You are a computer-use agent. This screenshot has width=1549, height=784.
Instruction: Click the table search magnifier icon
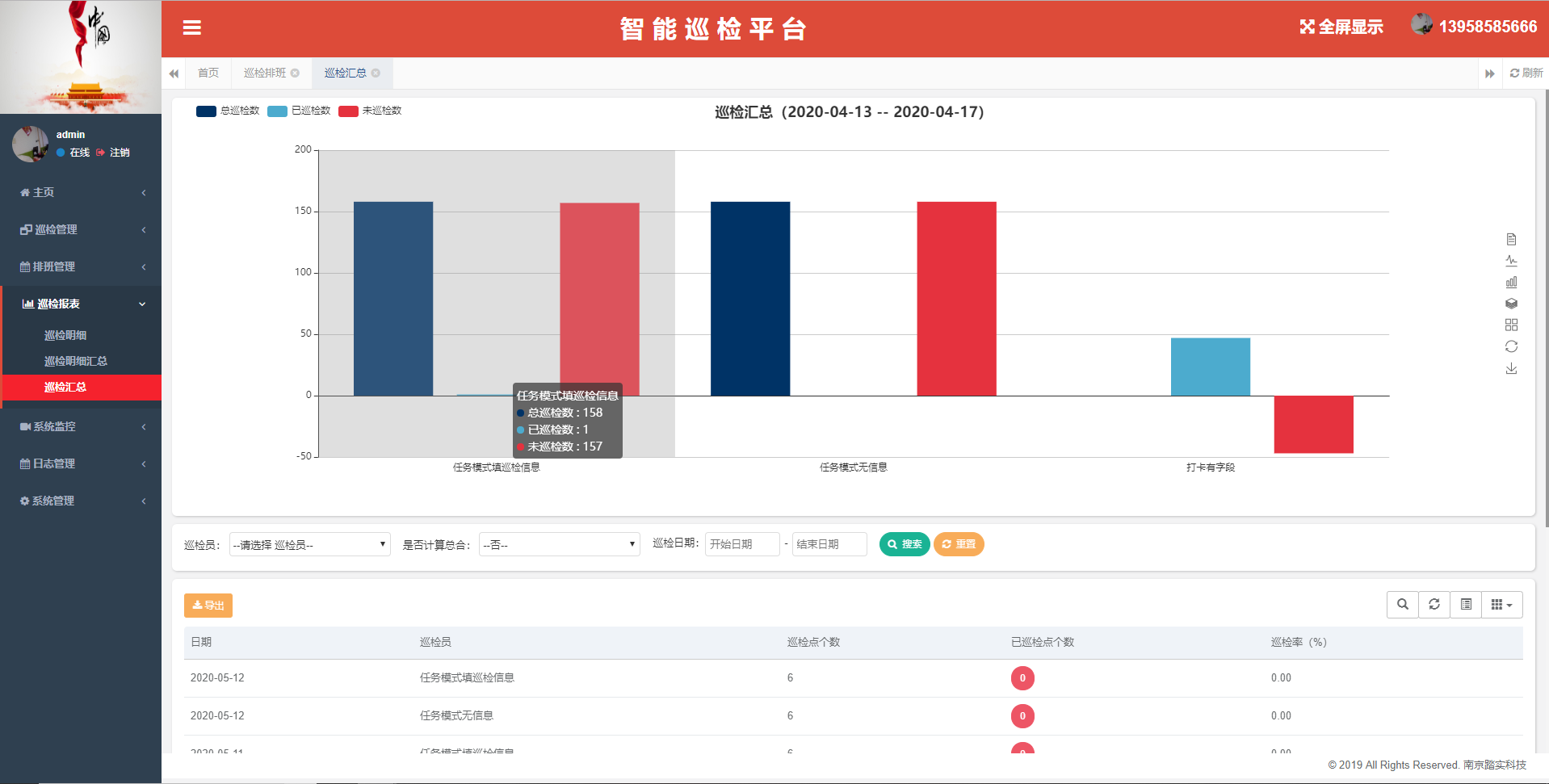[1403, 604]
